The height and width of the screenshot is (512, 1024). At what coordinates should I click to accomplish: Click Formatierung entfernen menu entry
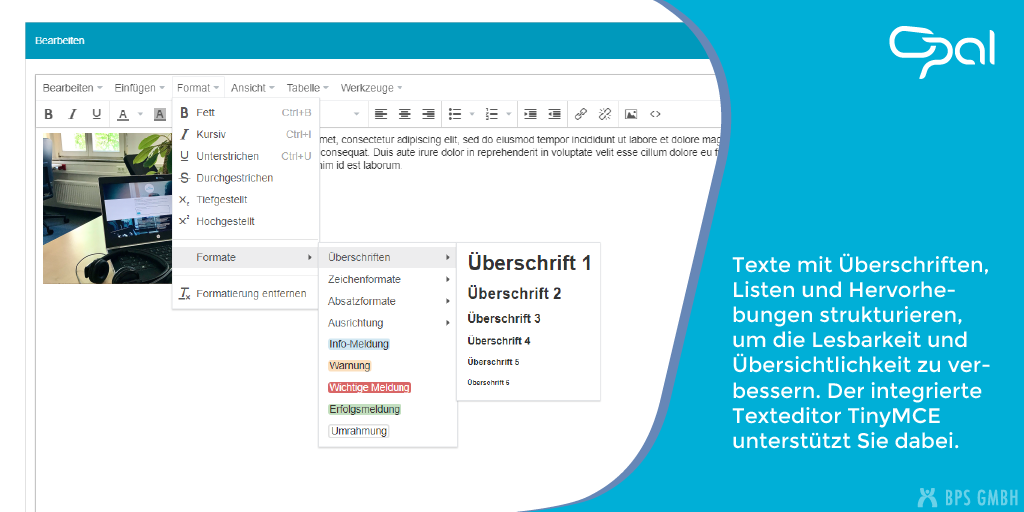tap(246, 293)
